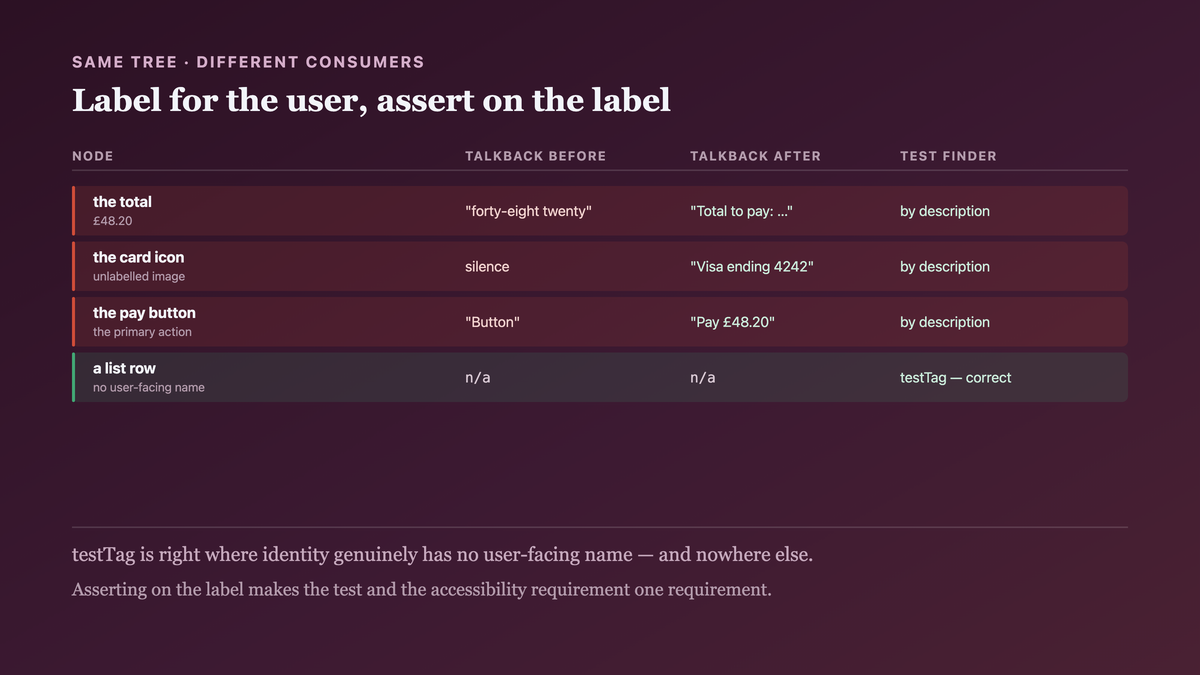The height and width of the screenshot is (675, 1200).
Task: Click the 'silence' cell
Action: coord(487,267)
